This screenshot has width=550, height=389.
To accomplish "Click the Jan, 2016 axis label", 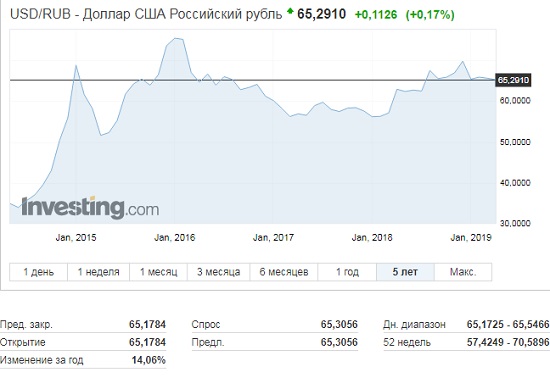I will [x=174, y=237].
